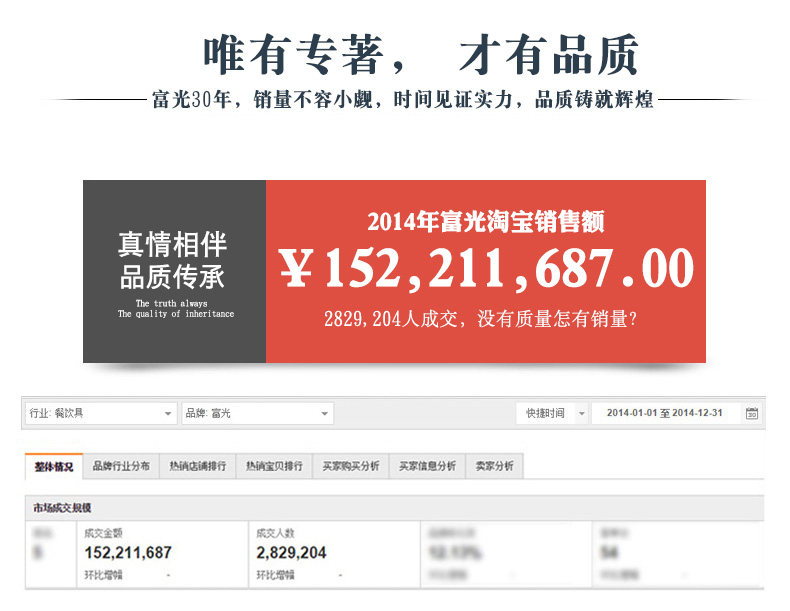This screenshot has height=611, width=790.
Task: Click the banner line starting 2829,204人成交
Action: pyautogui.click(x=480, y=319)
